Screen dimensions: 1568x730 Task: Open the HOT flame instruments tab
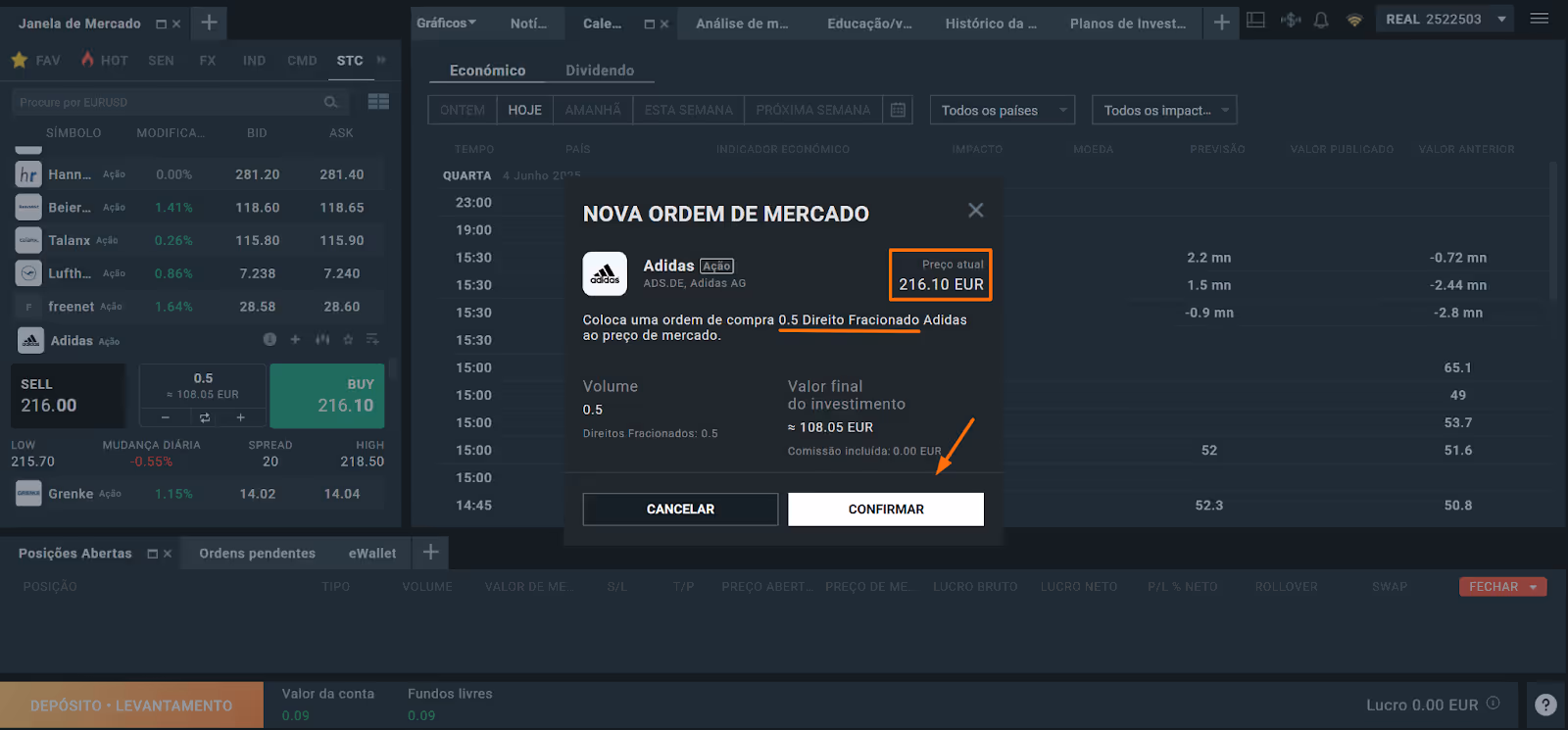105,61
